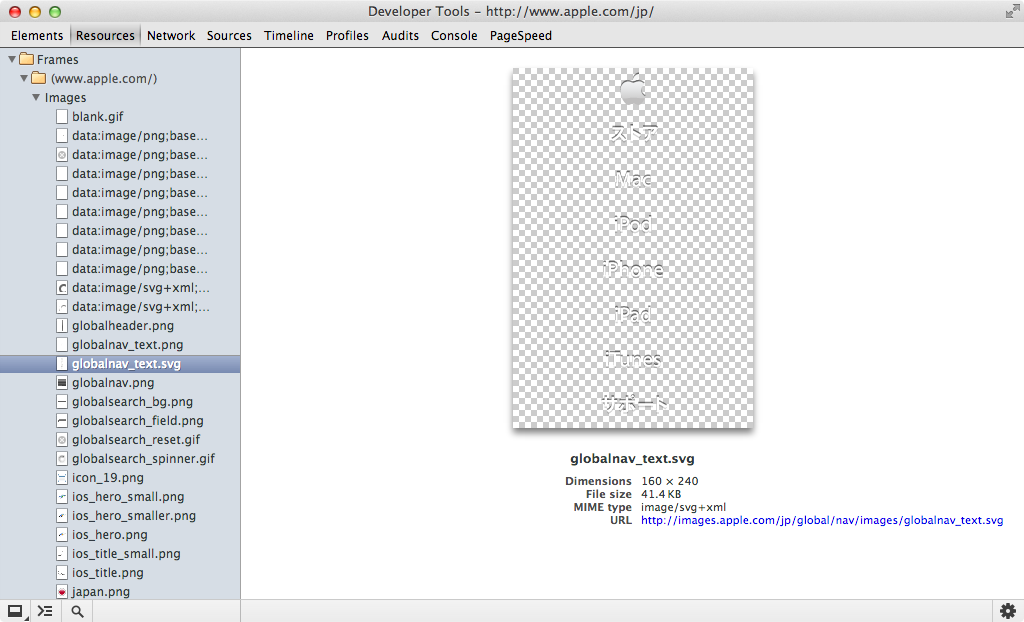The image size is (1024, 622).
Task: Switch to the Elements tab
Action: point(37,36)
